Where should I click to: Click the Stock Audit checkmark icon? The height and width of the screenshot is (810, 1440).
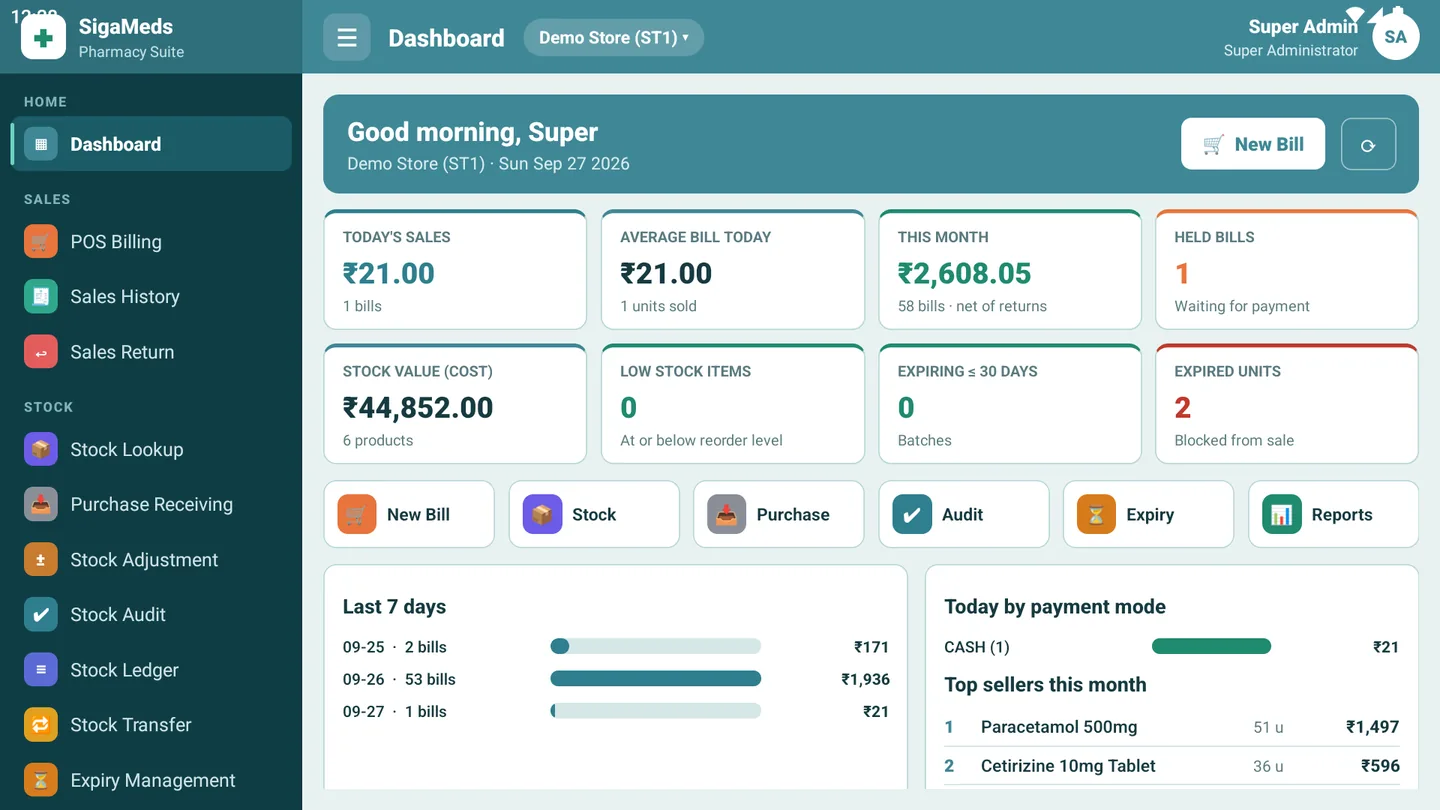41,615
